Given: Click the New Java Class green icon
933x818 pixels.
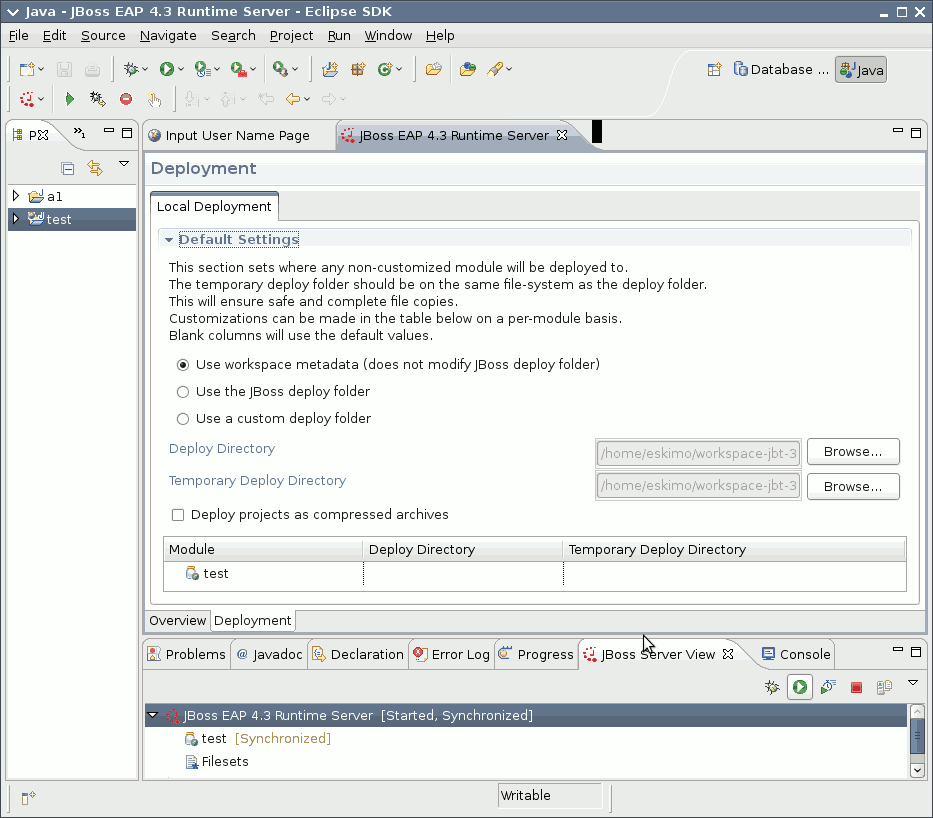Looking at the screenshot, I should click(x=385, y=70).
